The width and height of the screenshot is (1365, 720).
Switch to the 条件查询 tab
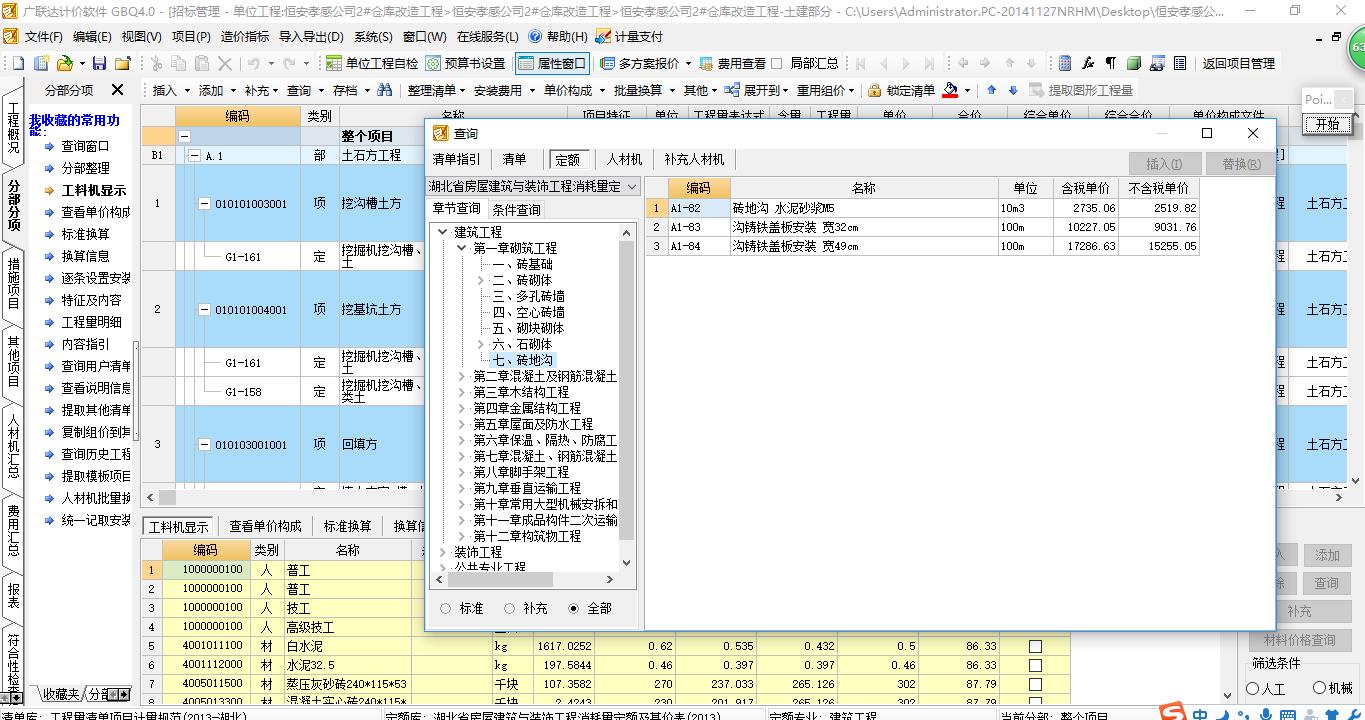click(517, 209)
